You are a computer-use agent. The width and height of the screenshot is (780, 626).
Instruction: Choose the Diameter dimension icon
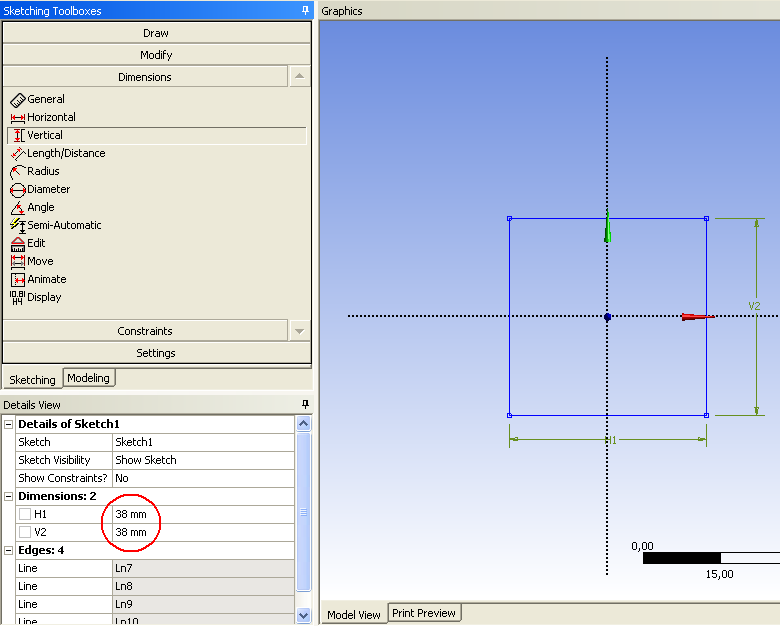pos(17,190)
